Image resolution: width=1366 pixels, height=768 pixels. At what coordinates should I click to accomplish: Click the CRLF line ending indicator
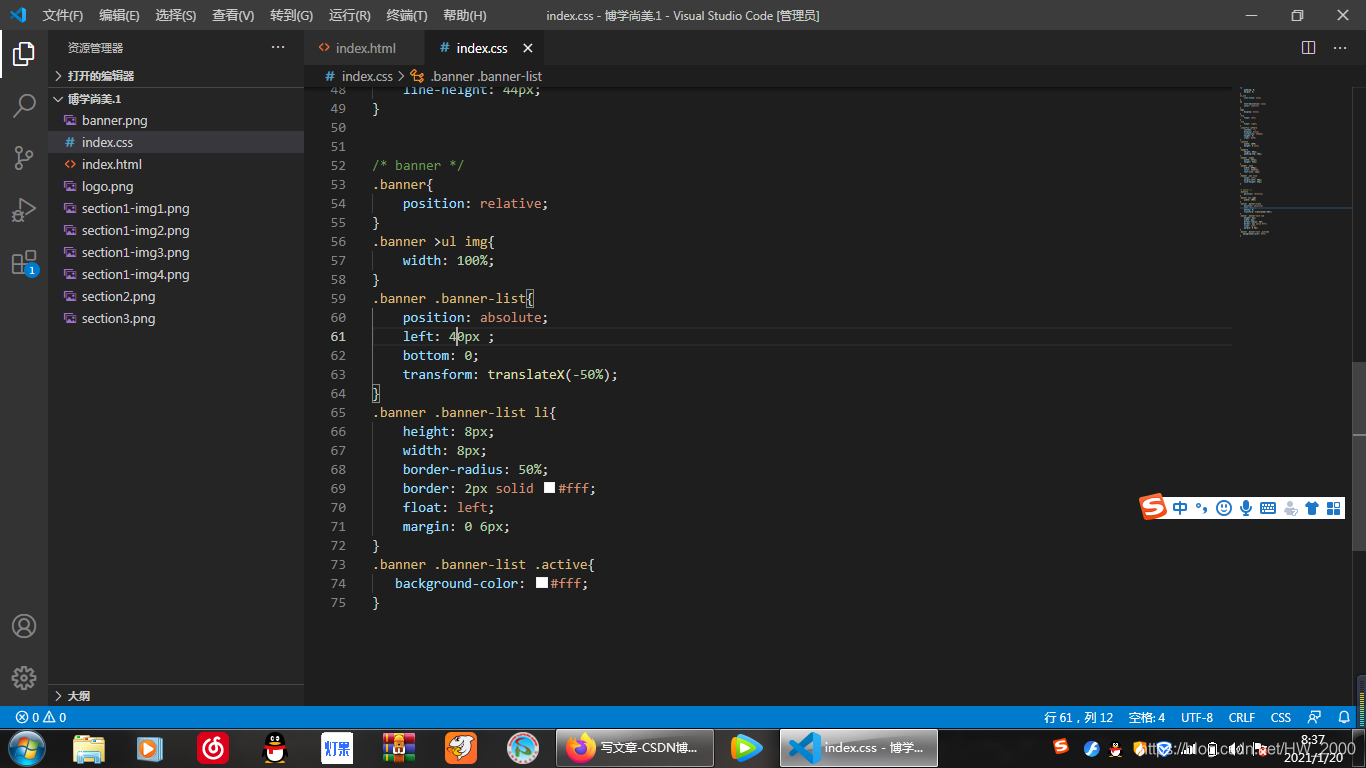1242,717
